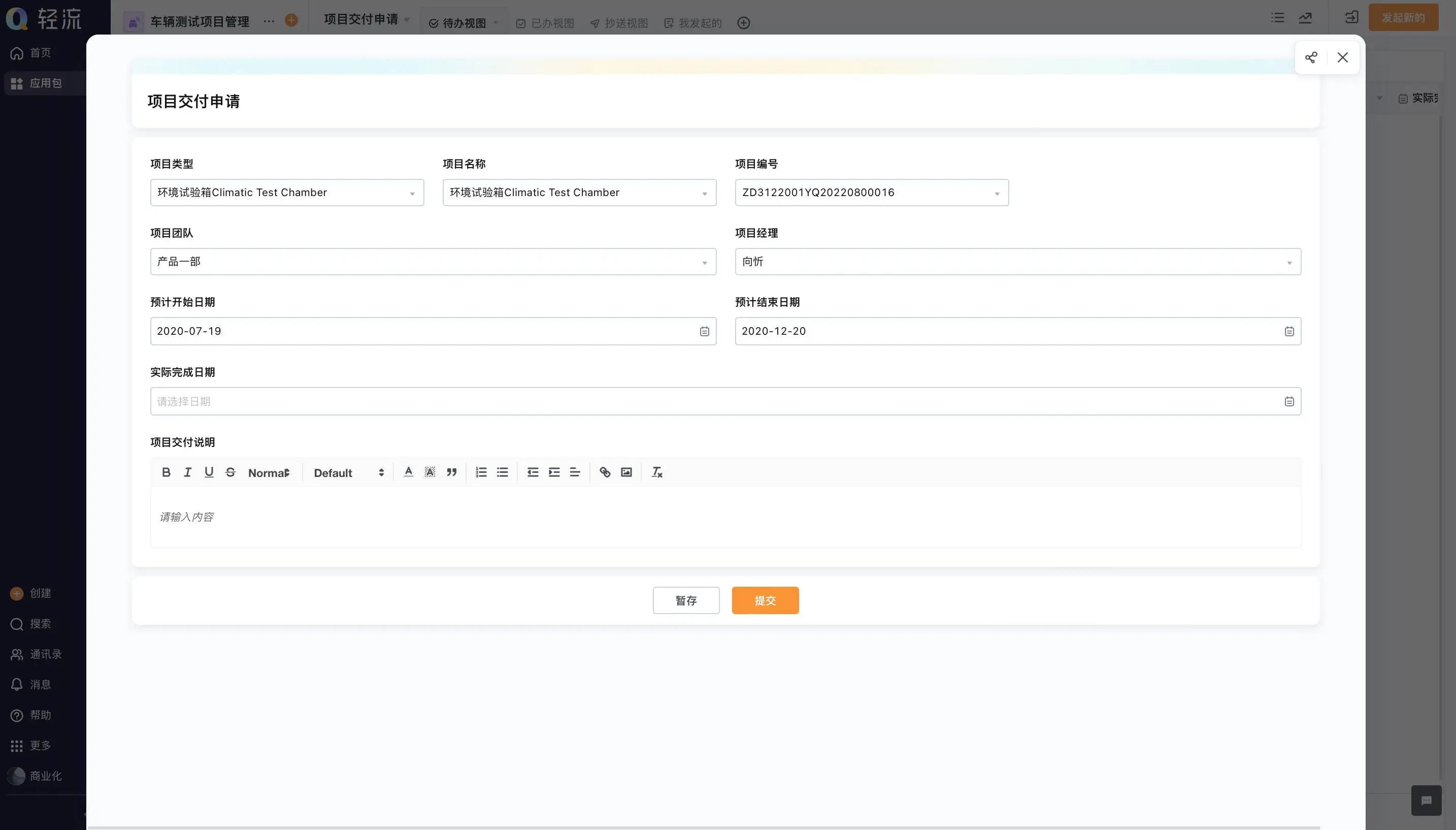This screenshot has width=1456, height=830.
Task: Switch to the 已办视图 tab
Action: (x=545, y=23)
